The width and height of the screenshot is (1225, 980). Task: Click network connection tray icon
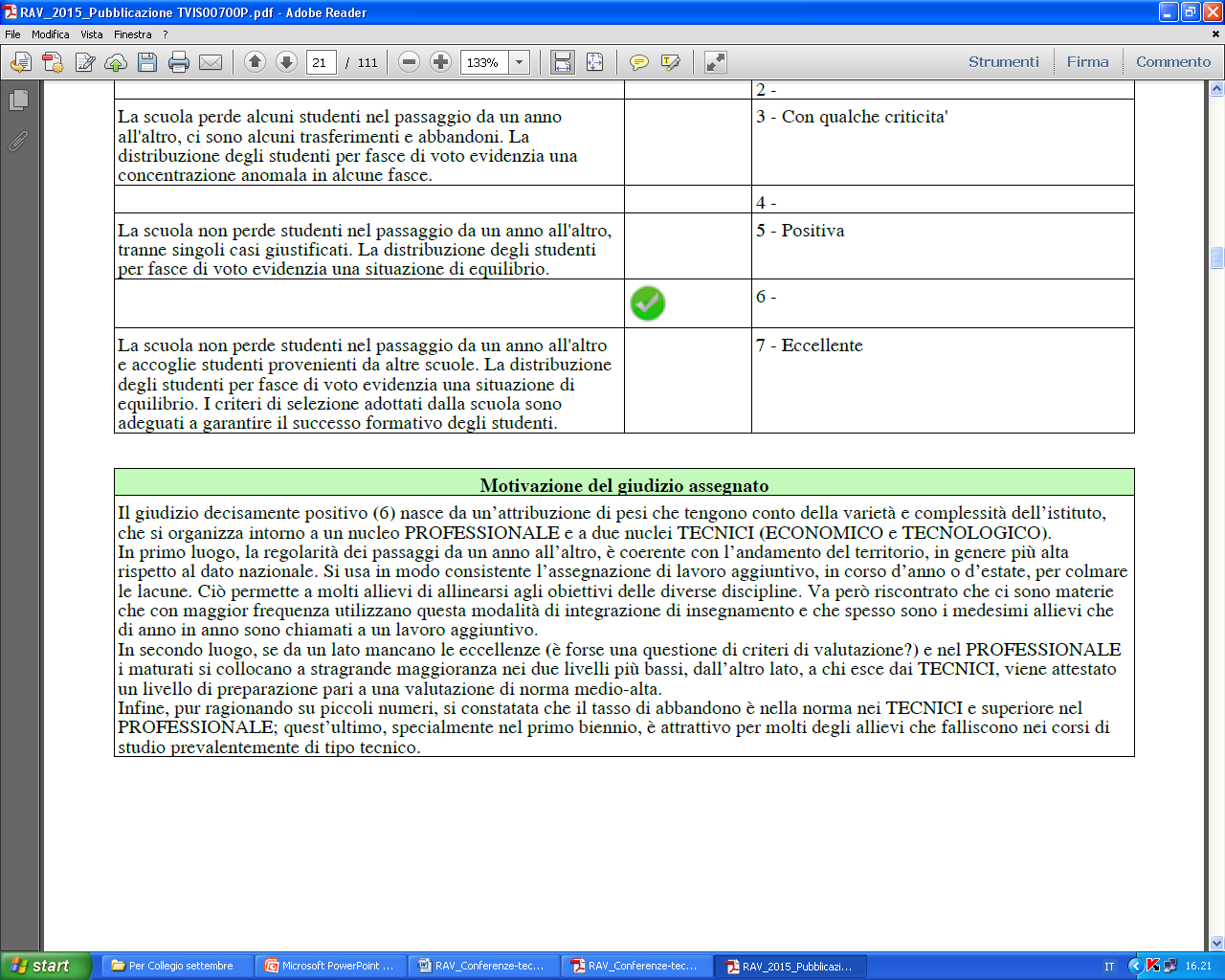(x=1169, y=967)
